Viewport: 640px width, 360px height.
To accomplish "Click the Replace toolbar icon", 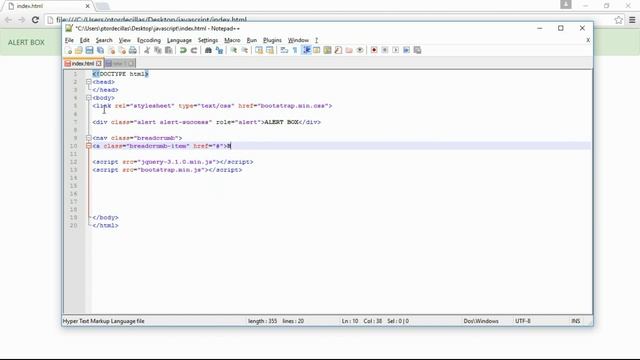I will pos(219,50).
